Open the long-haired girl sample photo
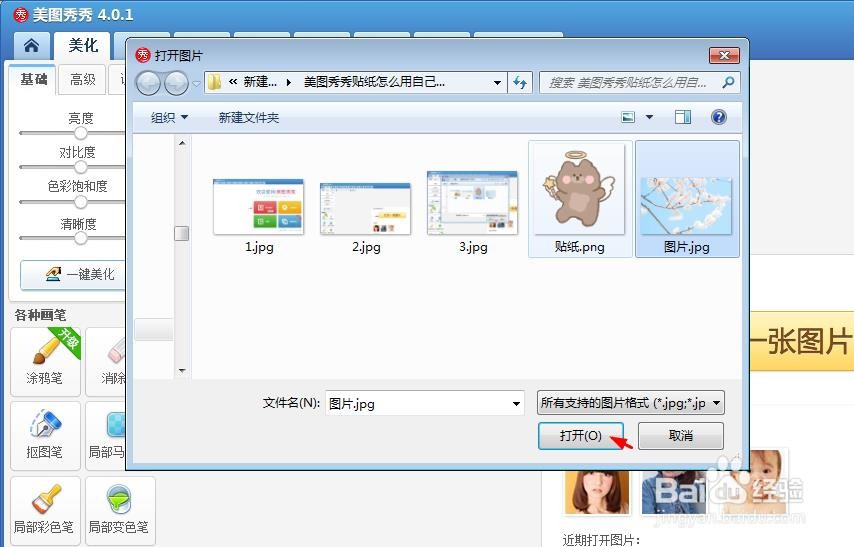 coord(596,492)
